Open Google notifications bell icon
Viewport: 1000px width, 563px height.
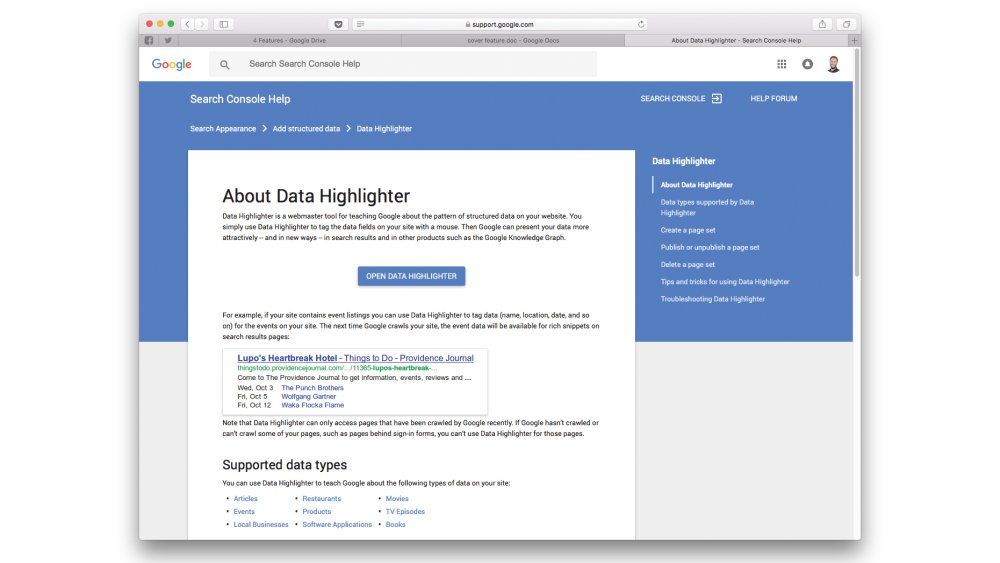click(807, 64)
